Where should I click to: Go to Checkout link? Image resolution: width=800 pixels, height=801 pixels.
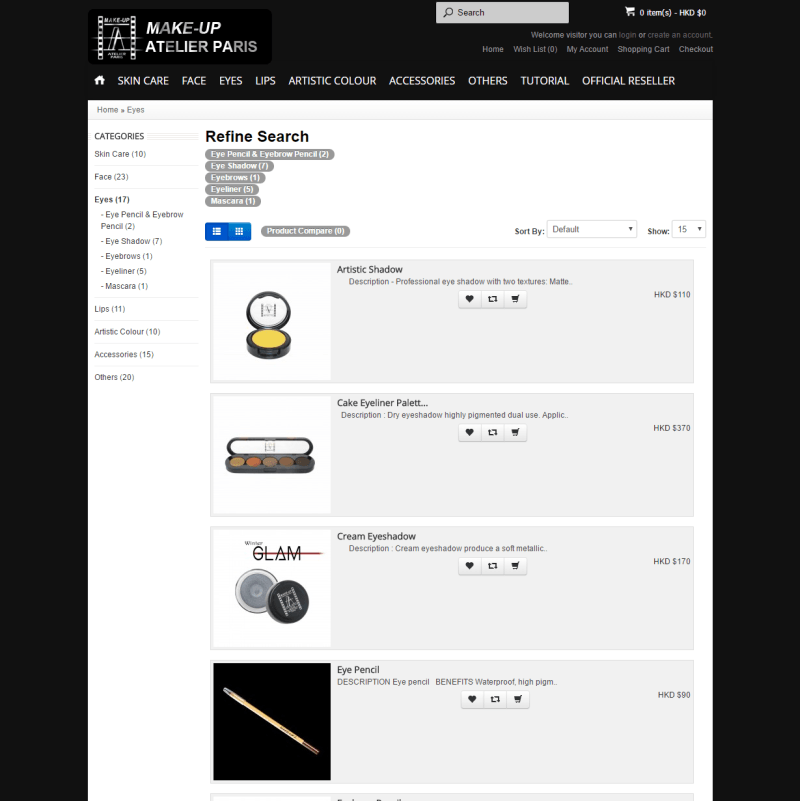[x=695, y=49]
